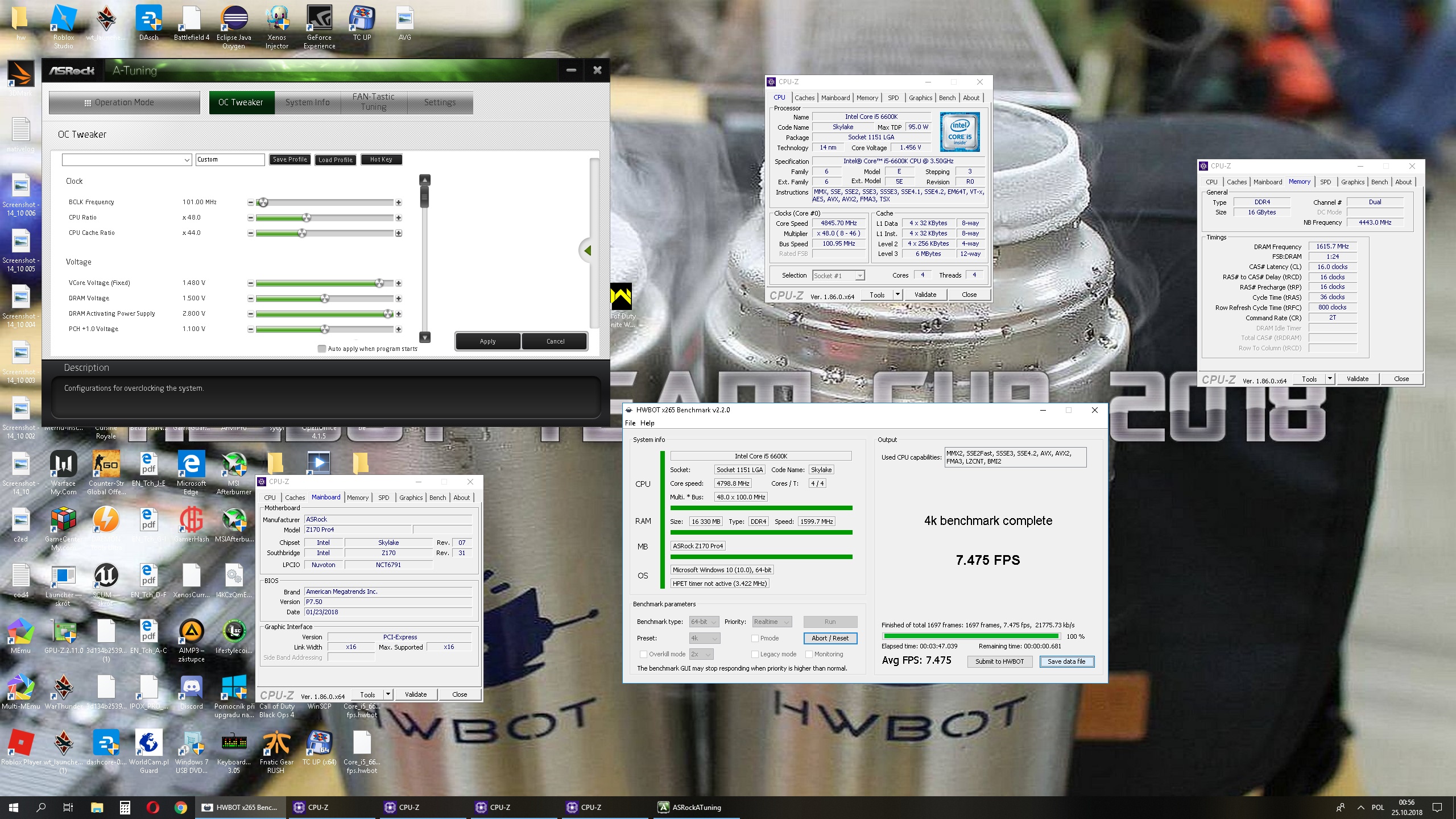Enable Auto apply when program starts
The height and width of the screenshot is (819, 1456).
[x=322, y=349]
